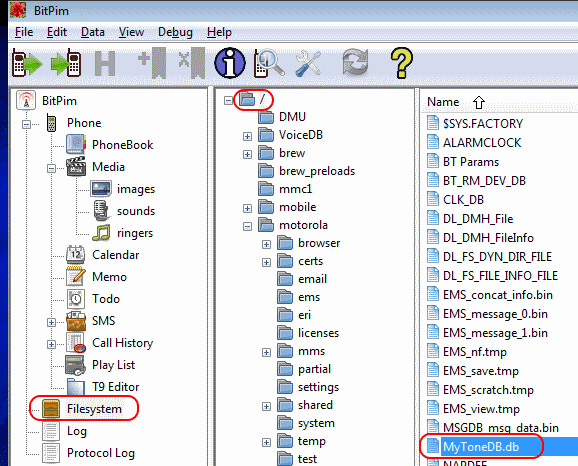The width and height of the screenshot is (578, 466).
Task: Click the Send Phone Data toolbar icon
Action: [66, 63]
